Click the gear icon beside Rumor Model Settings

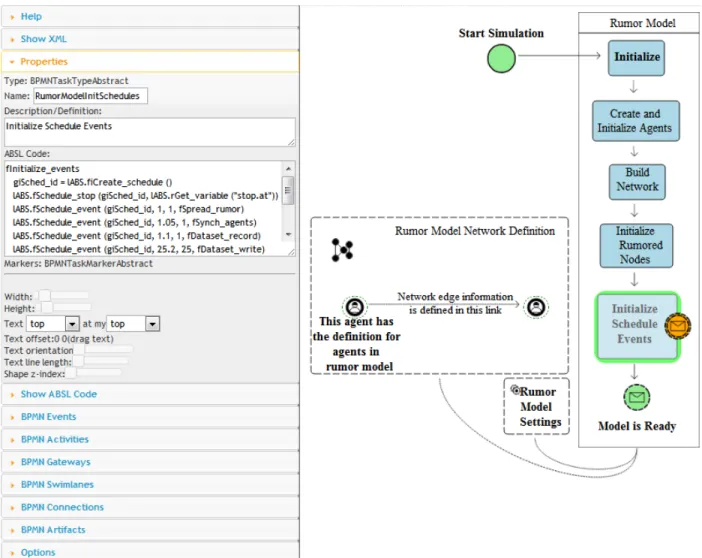pyautogui.click(x=515, y=390)
